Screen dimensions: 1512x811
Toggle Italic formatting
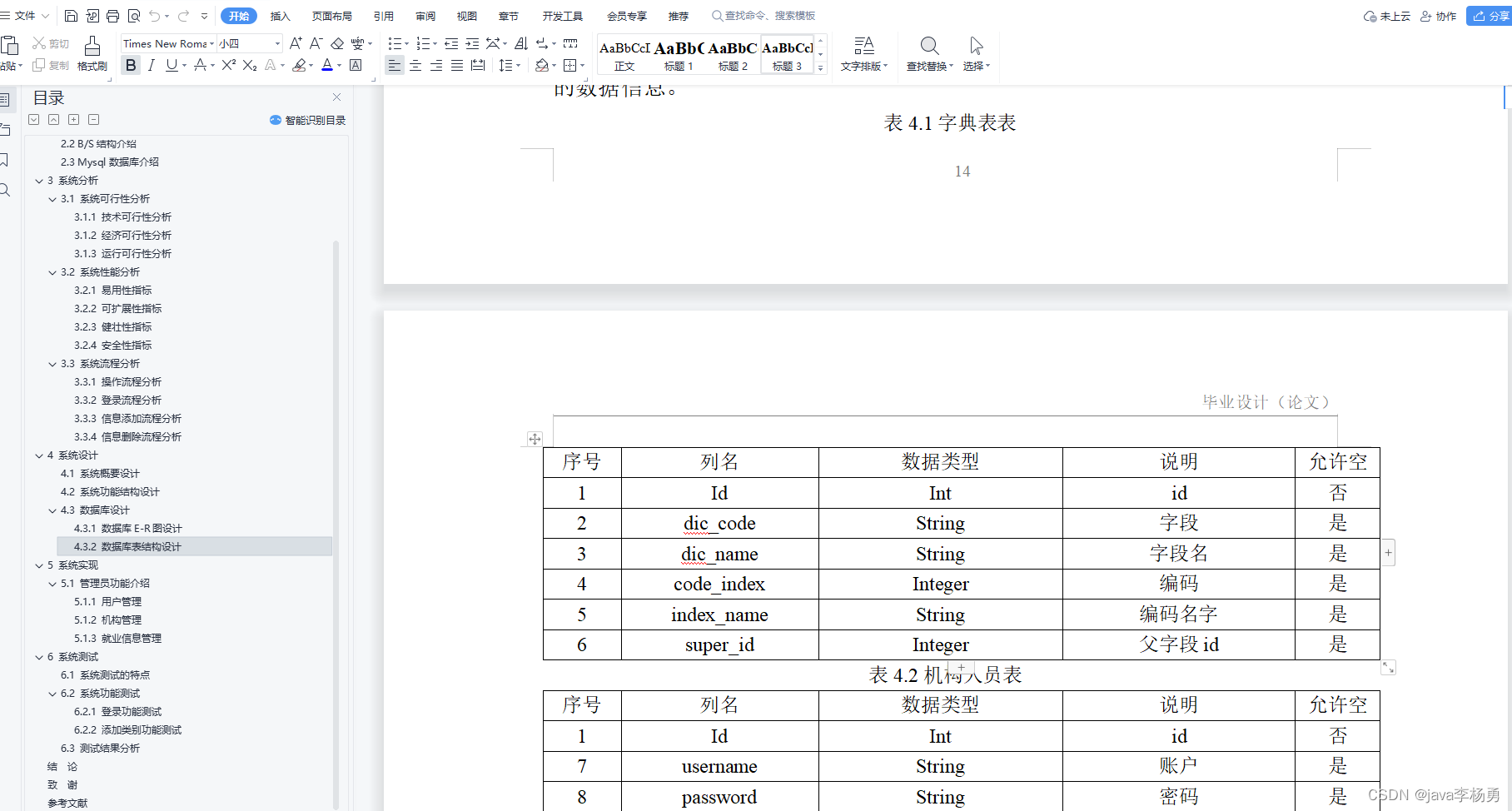pos(152,65)
